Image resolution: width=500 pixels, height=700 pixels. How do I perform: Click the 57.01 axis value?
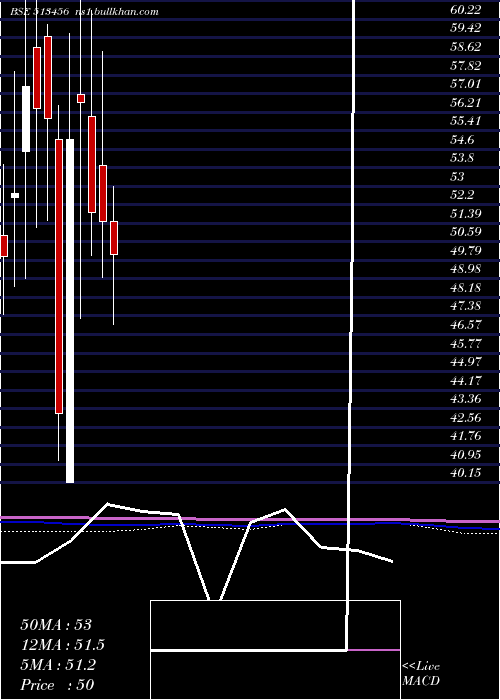pyautogui.click(x=466, y=84)
